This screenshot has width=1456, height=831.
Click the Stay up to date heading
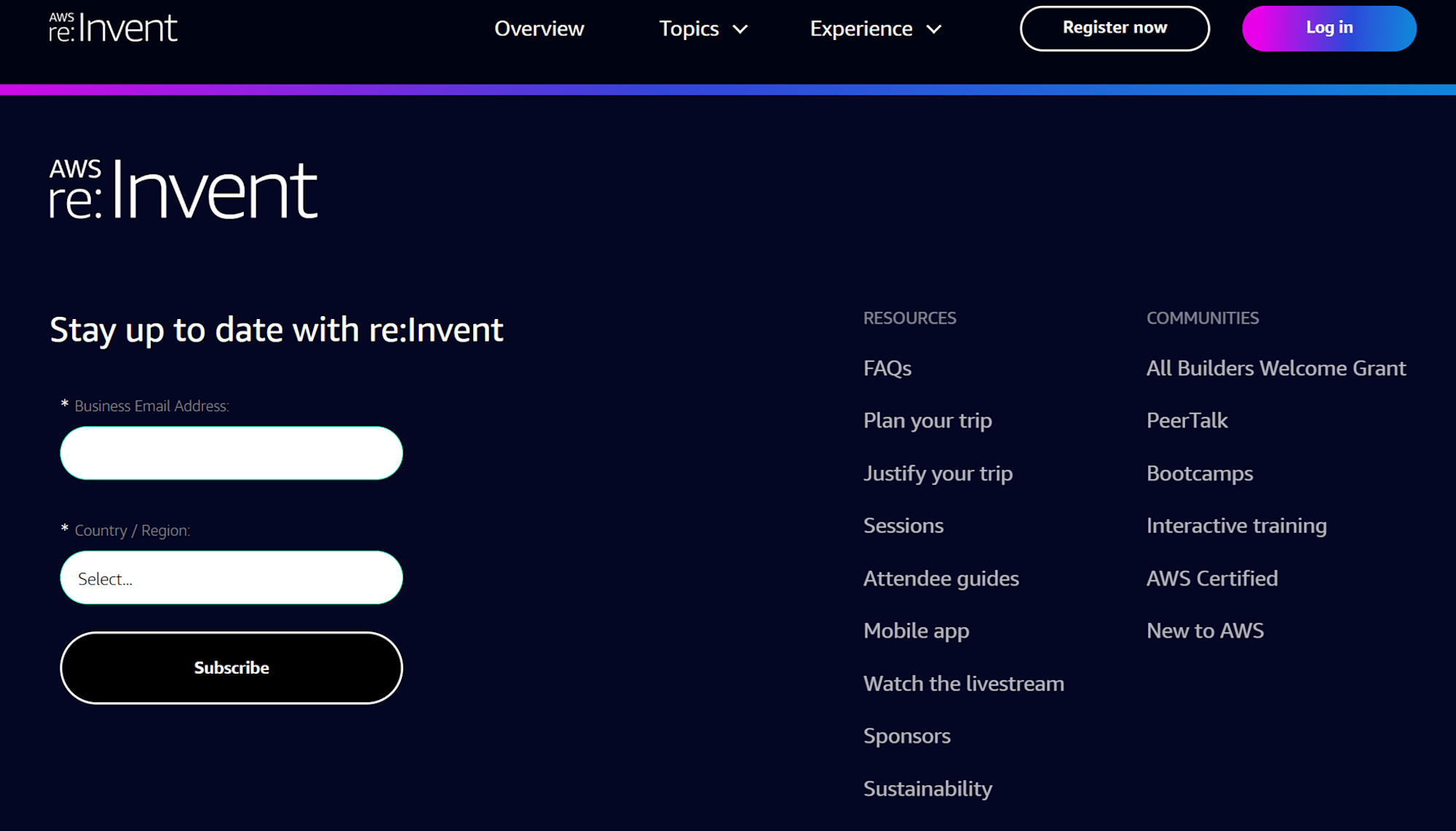click(276, 330)
